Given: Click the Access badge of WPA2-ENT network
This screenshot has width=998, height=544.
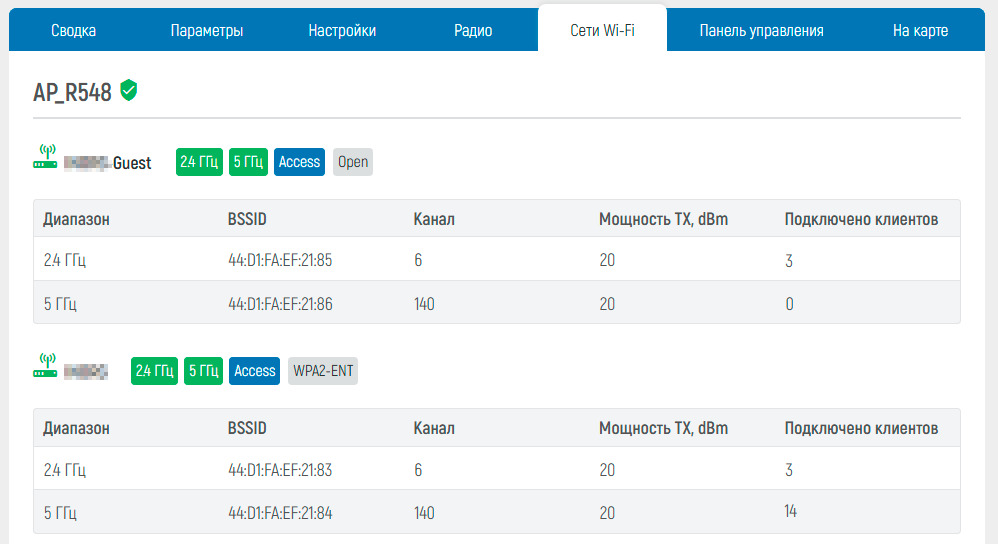Looking at the screenshot, I should point(255,371).
